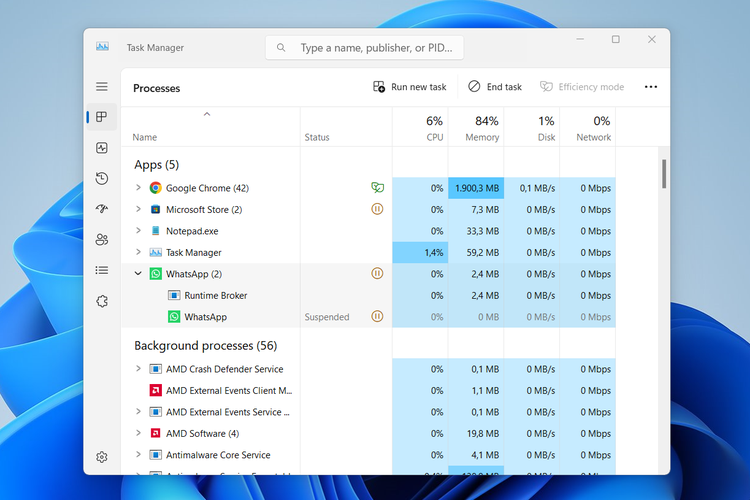Sort by the CPU column header
Viewport: 750px width, 500px height.
click(x=420, y=127)
